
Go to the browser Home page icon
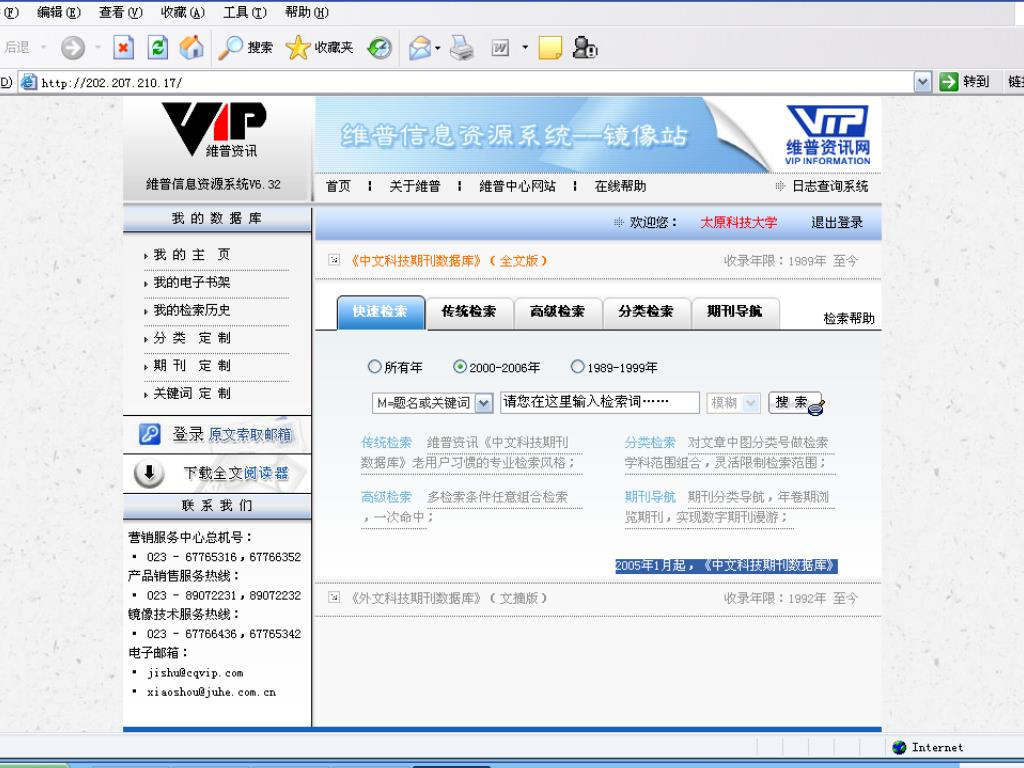[x=191, y=48]
